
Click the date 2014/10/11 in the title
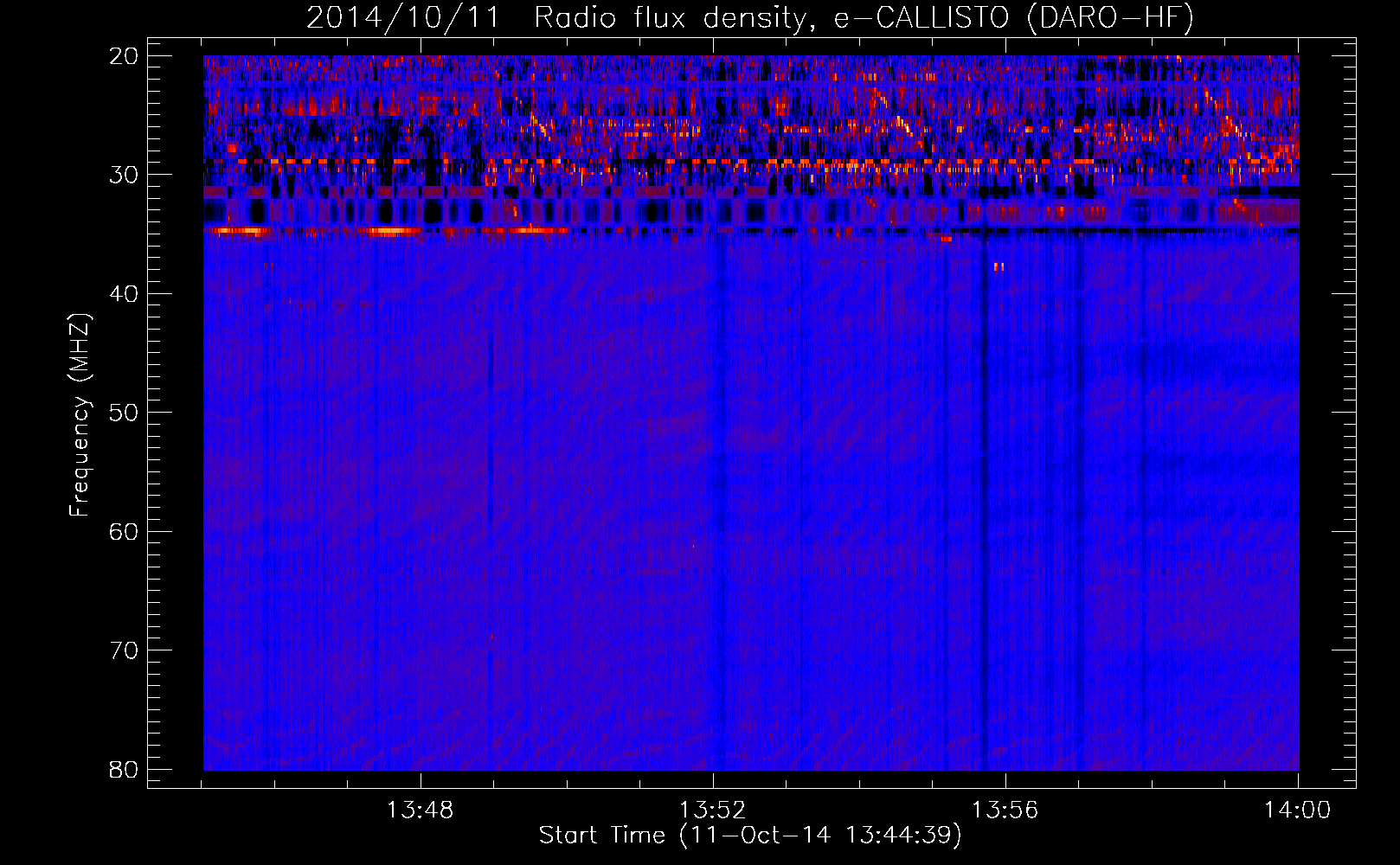[x=403, y=18]
